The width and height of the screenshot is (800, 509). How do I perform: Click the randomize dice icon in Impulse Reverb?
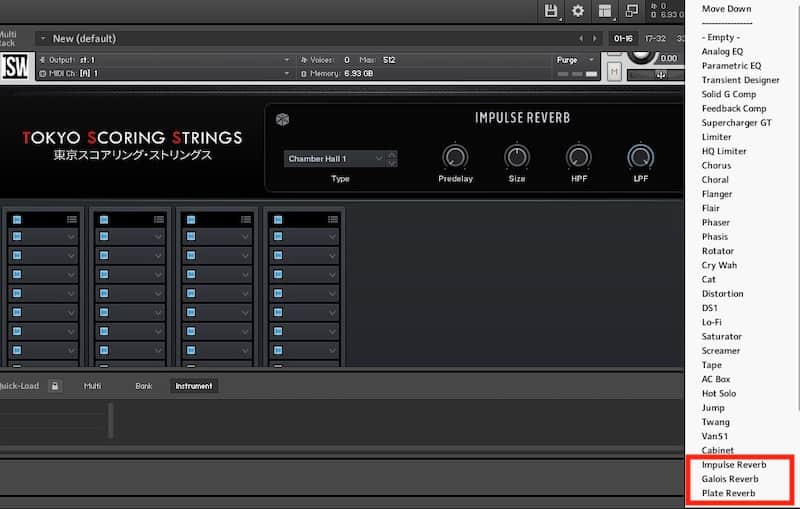tap(282, 119)
